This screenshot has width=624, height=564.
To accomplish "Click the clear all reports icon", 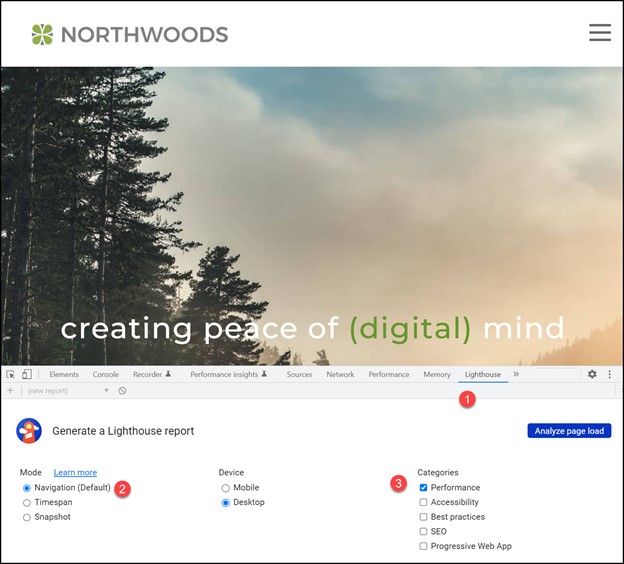I will pos(122,390).
